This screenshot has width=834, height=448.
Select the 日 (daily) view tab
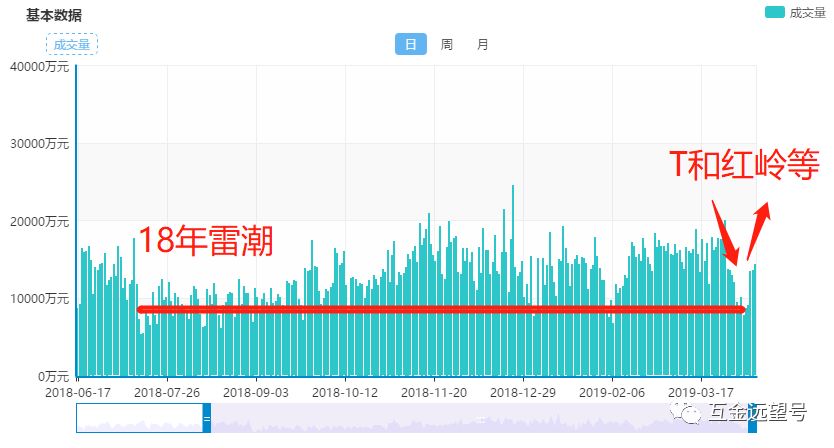coord(411,44)
